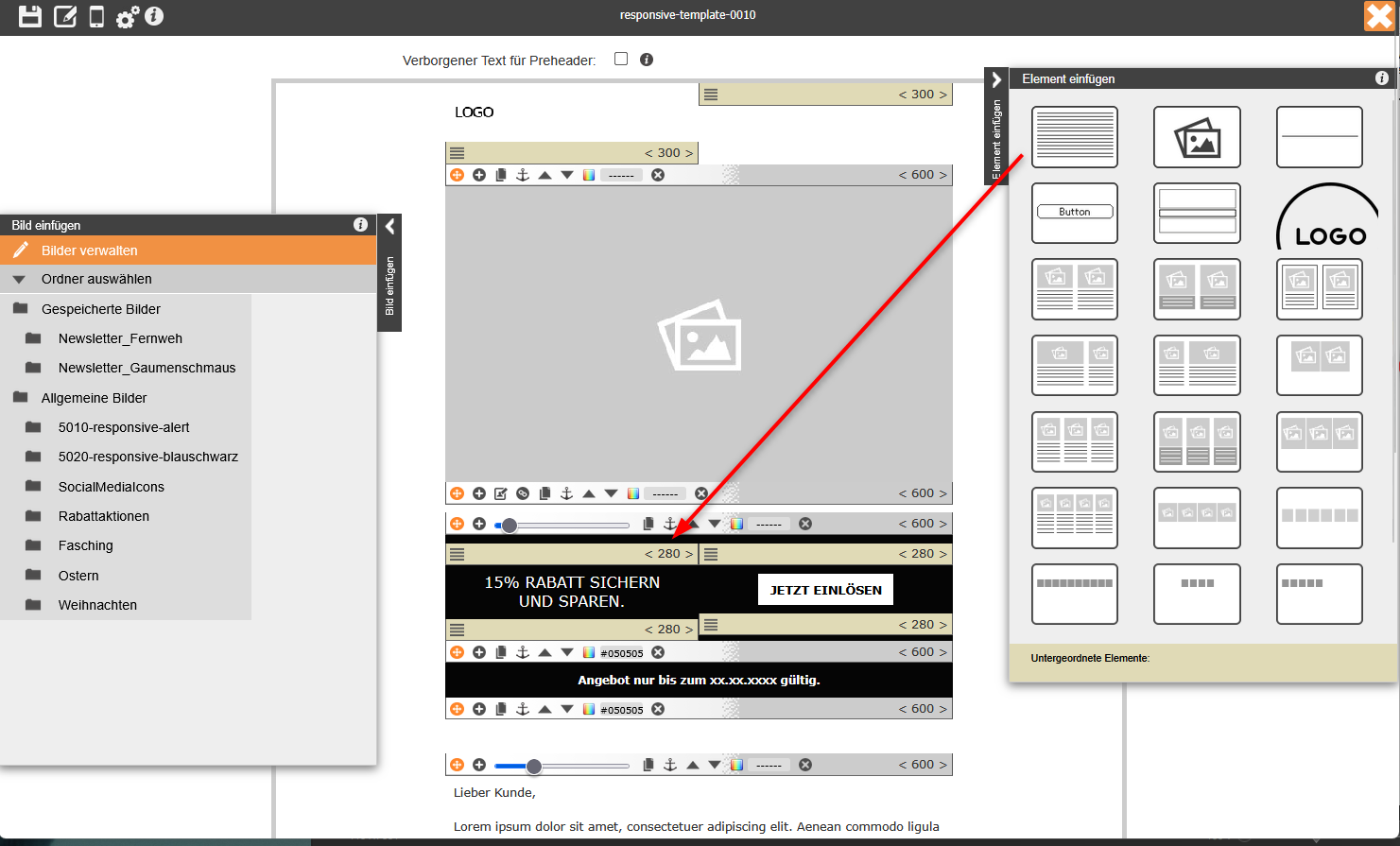The height and width of the screenshot is (846, 1400).
Task: Insert the LOGO element from the palette
Action: tap(1320, 215)
